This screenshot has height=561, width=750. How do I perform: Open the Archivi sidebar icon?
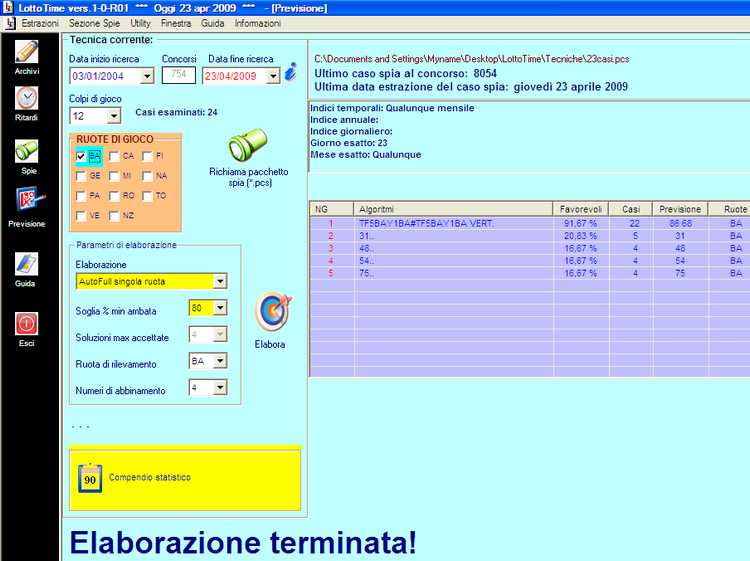[x=26, y=52]
